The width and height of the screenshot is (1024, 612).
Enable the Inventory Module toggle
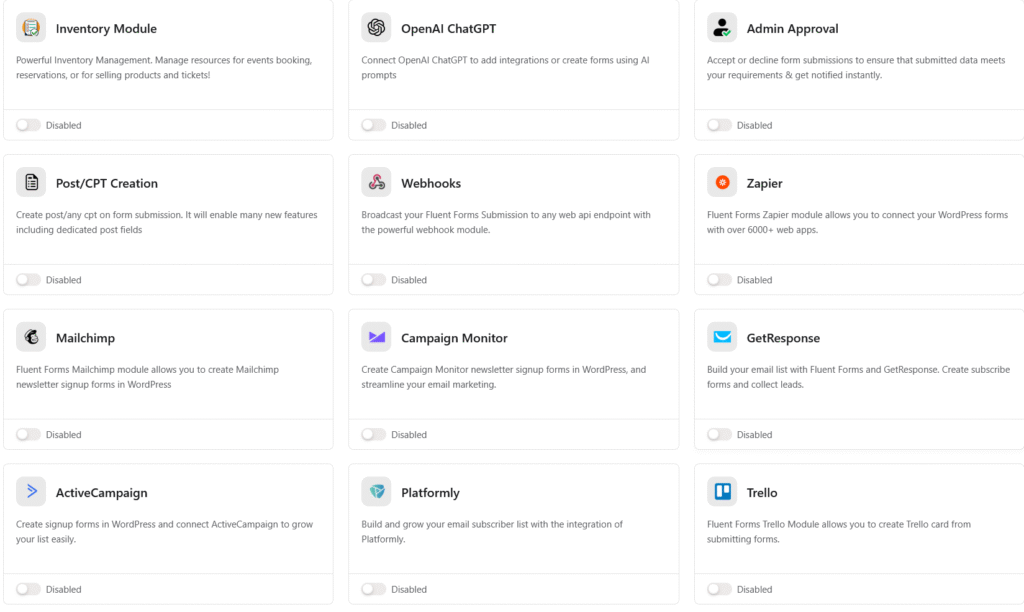click(x=28, y=125)
